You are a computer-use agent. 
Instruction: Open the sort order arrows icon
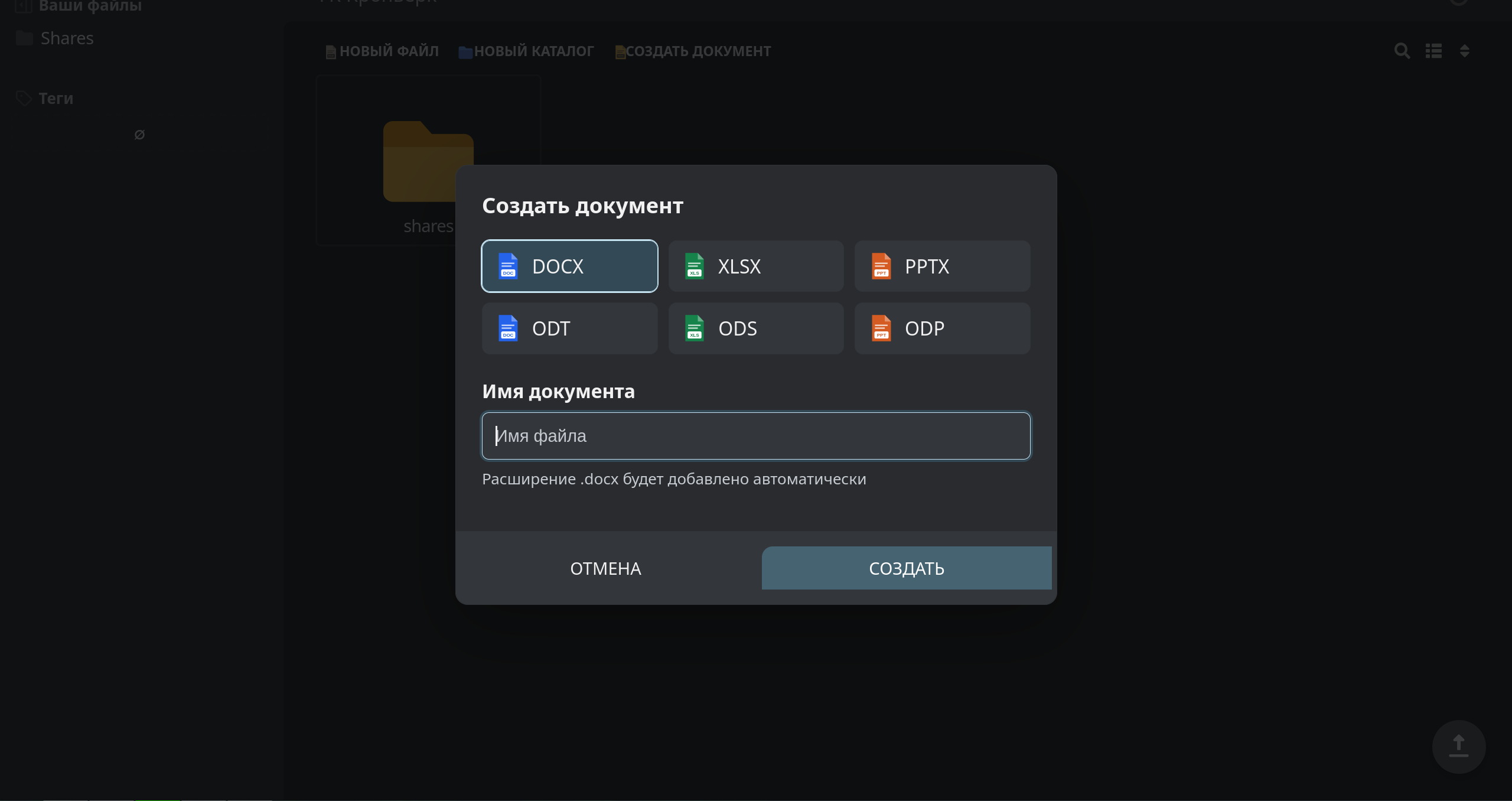pyautogui.click(x=1464, y=51)
